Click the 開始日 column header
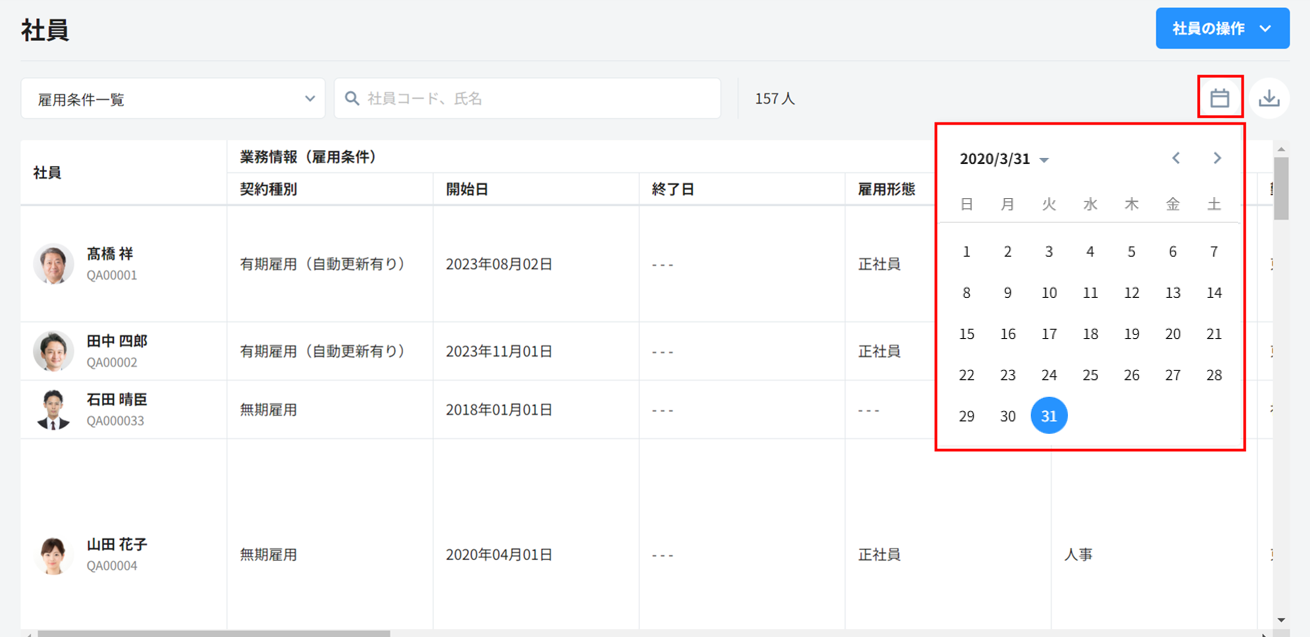This screenshot has width=1310, height=637. (467, 189)
